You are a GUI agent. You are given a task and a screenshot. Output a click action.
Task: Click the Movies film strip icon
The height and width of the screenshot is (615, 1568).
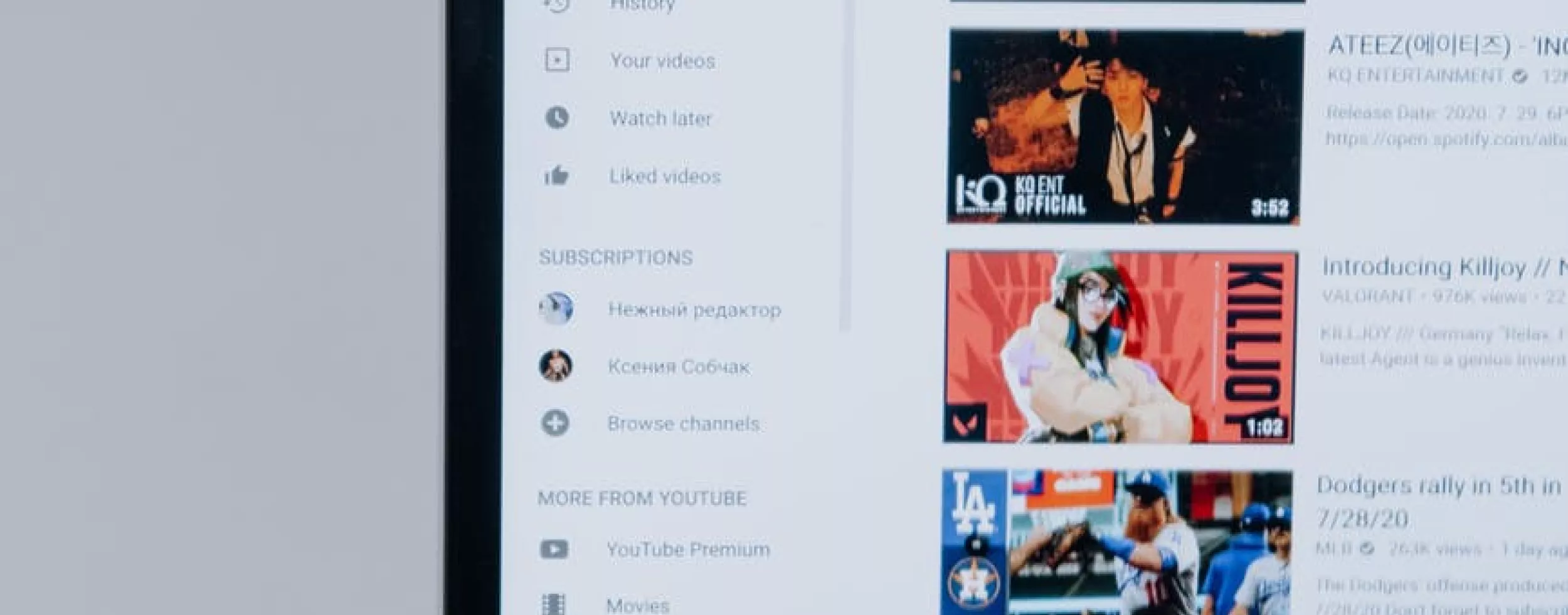(x=553, y=604)
